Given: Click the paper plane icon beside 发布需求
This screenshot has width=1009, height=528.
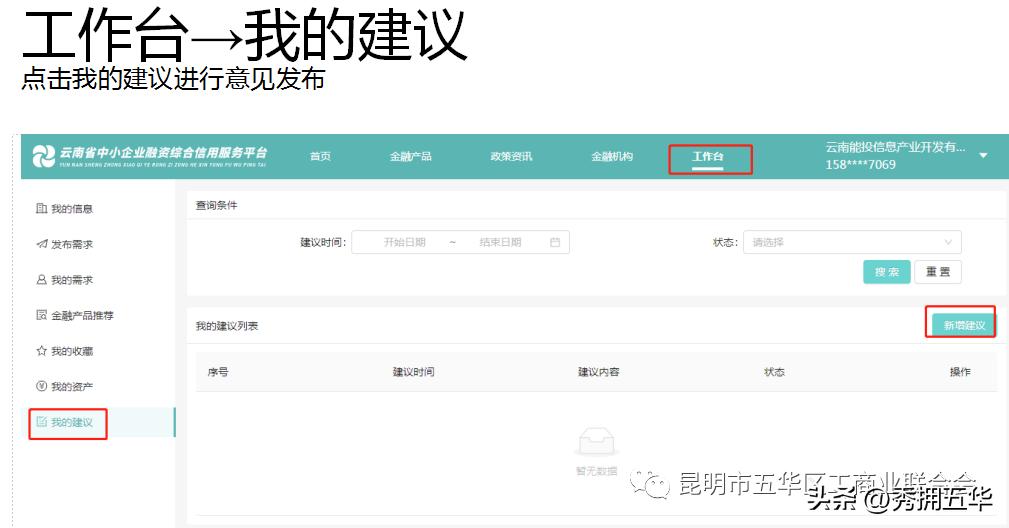Looking at the screenshot, I should tap(41, 244).
